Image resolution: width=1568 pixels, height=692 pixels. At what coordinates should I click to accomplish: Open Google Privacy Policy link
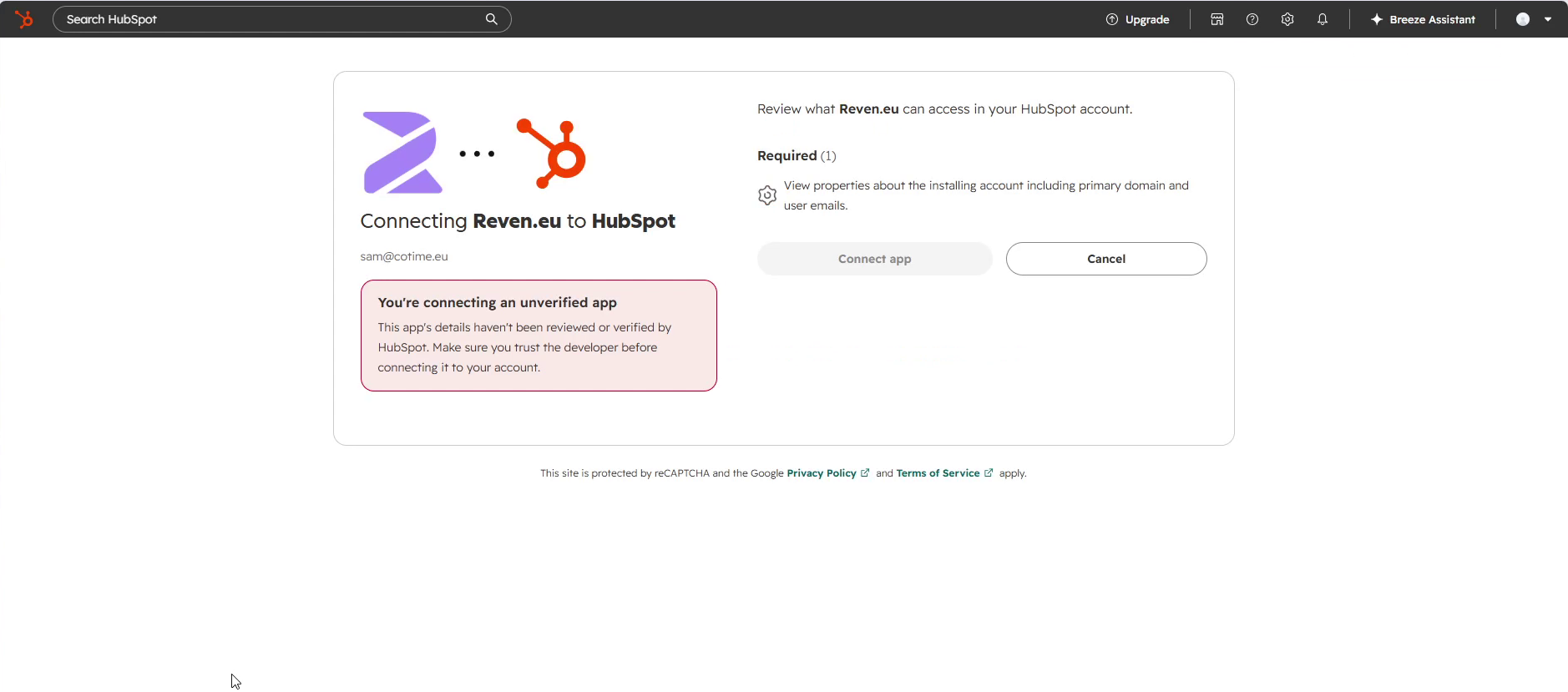(827, 473)
